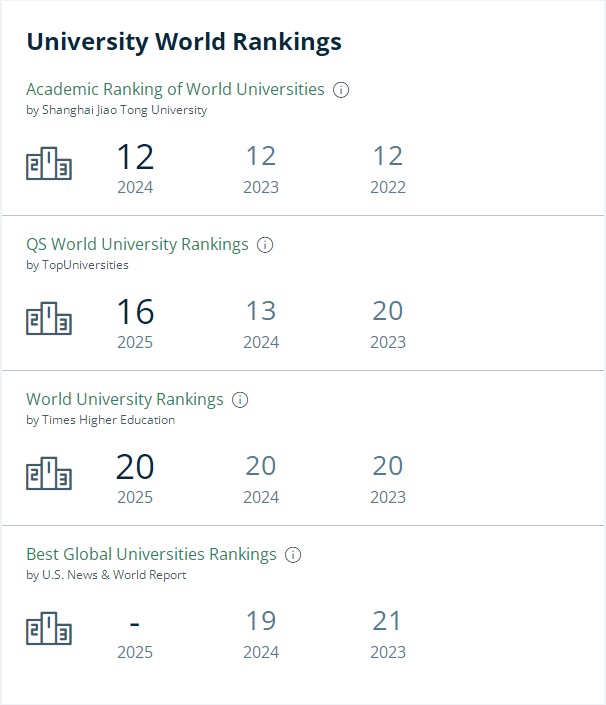
Task: Open info icon beside Times Higher Education World University Rankings
Action: point(240,400)
